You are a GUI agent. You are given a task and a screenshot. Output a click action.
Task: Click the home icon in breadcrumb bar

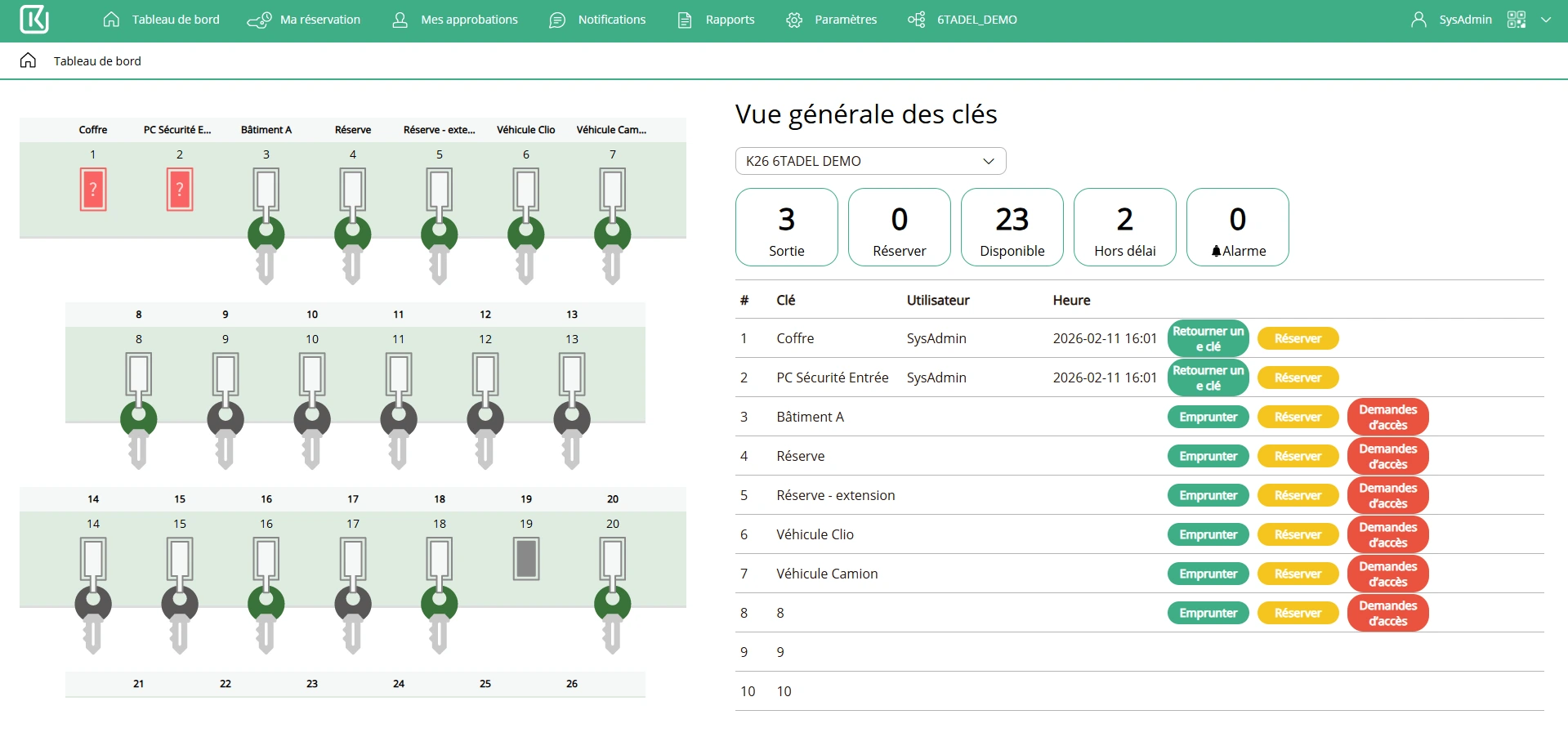pos(28,60)
